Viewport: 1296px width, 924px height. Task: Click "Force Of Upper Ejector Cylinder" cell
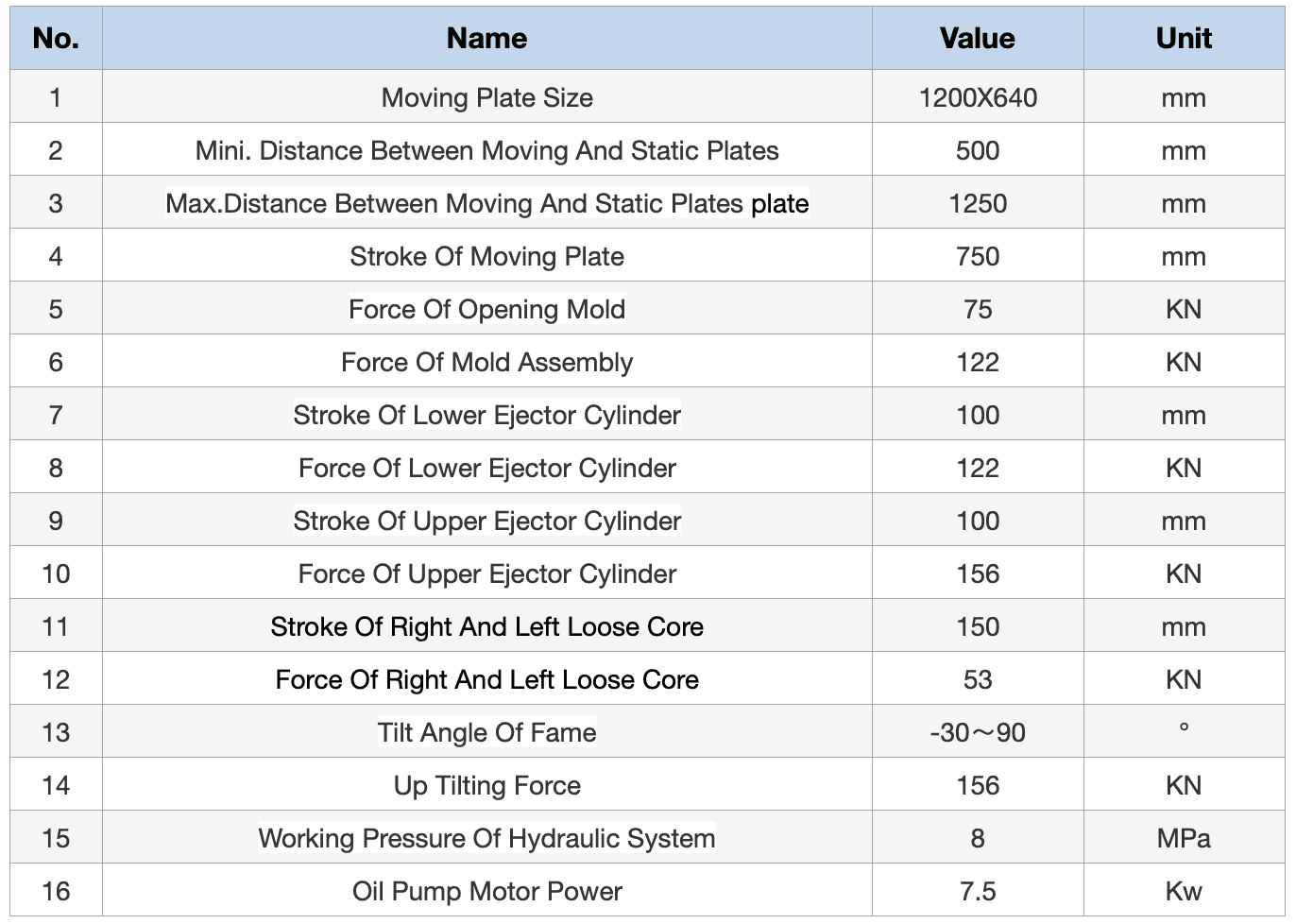(x=486, y=573)
